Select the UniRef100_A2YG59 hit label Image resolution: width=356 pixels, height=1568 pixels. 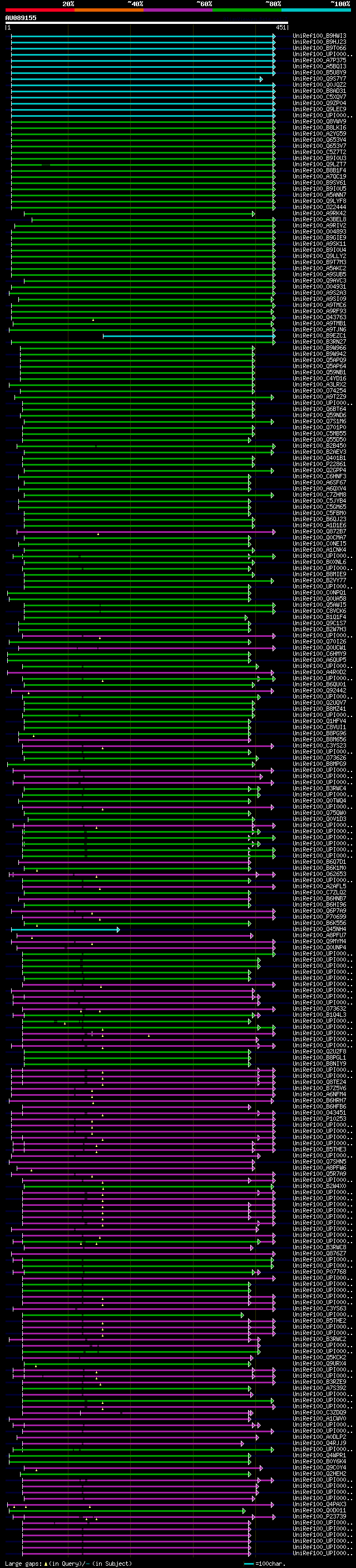coord(319,133)
